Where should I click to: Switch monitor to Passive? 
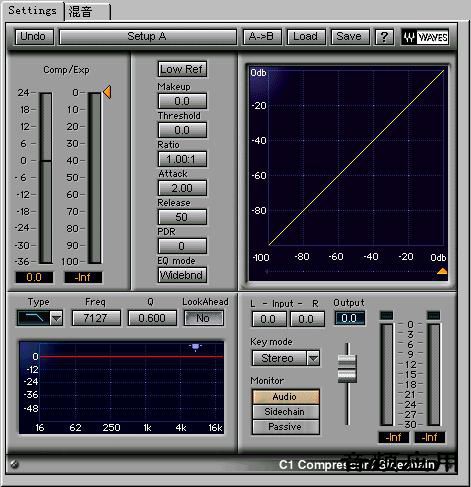[x=286, y=427]
